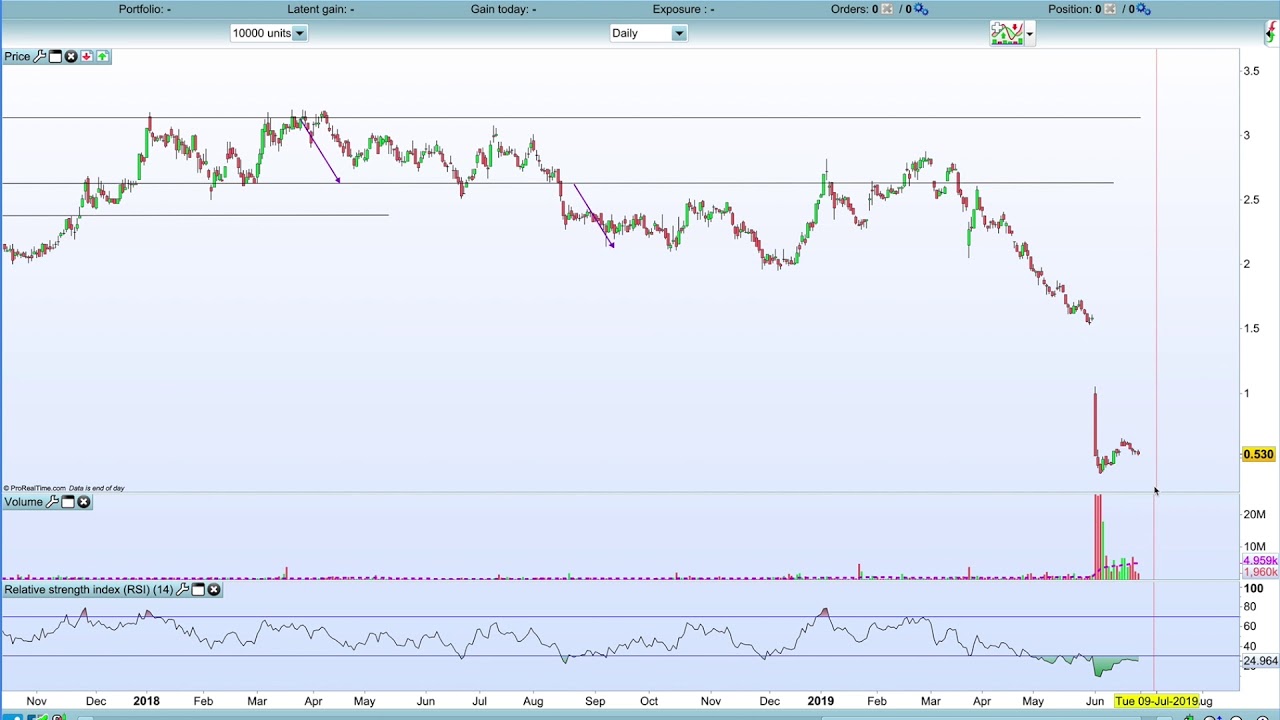Open Orders gear settings
Screen dimensions: 1280x720
click(x=921, y=9)
